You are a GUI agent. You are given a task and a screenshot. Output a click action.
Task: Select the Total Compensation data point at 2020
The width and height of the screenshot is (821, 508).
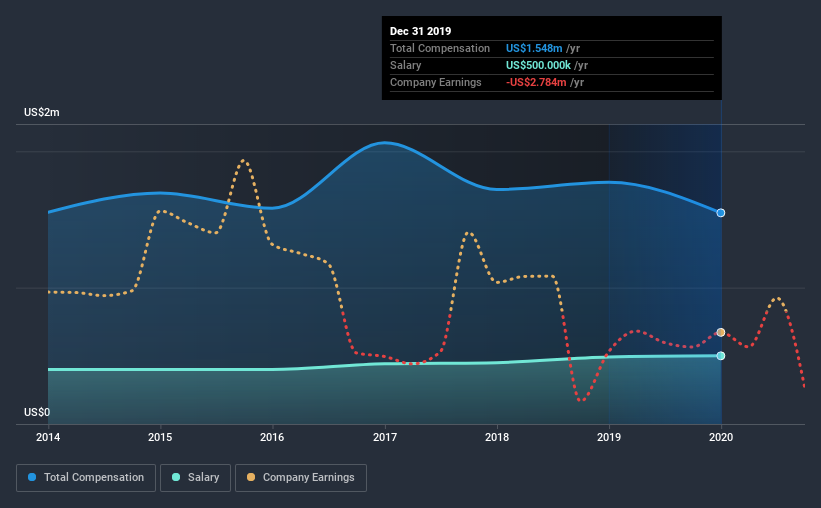[721, 213]
